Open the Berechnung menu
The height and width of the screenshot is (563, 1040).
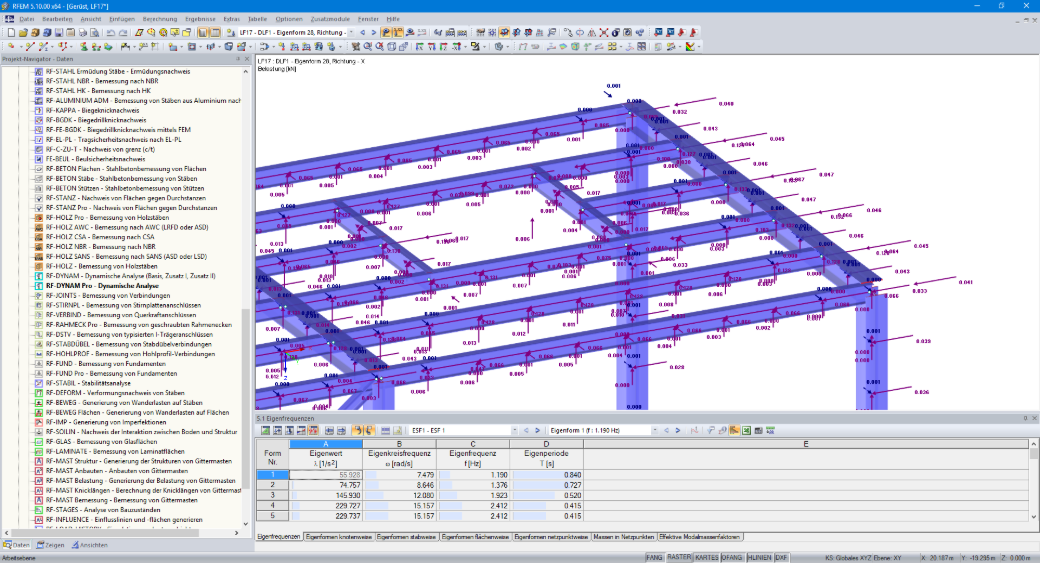pyautogui.click(x=160, y=19)
